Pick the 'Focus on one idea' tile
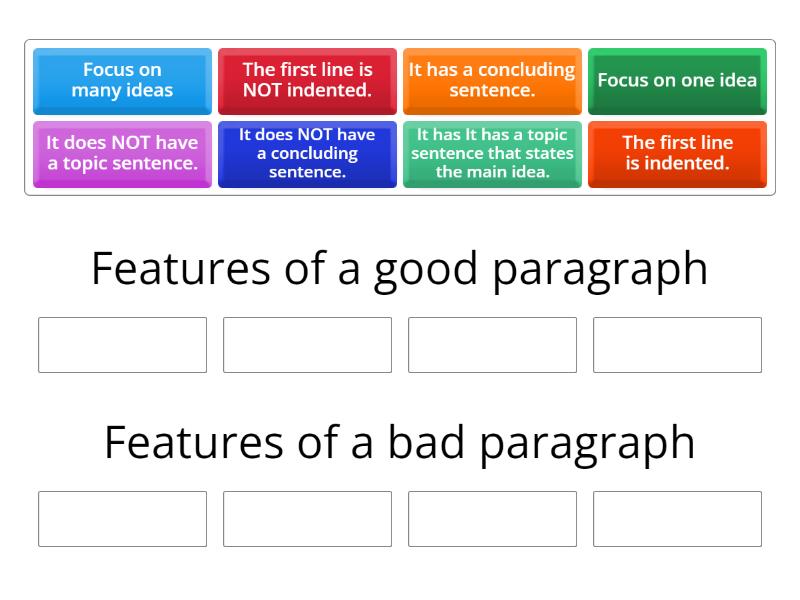This screenshot has height=600, width=800. tap(677, 81)
